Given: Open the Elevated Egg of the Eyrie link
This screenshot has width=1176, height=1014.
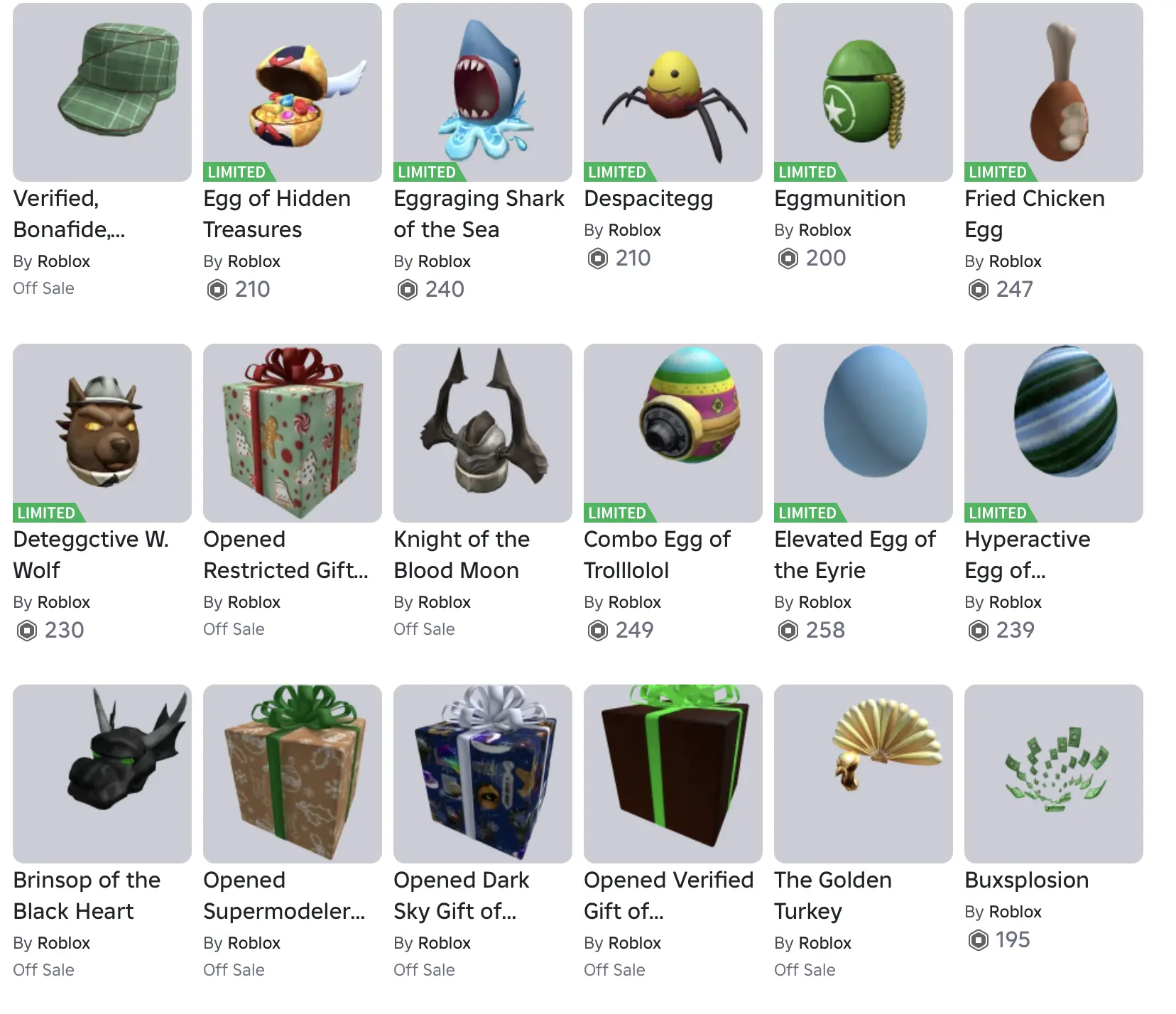Looking at the screenshot, I should [x=855, y=555].
